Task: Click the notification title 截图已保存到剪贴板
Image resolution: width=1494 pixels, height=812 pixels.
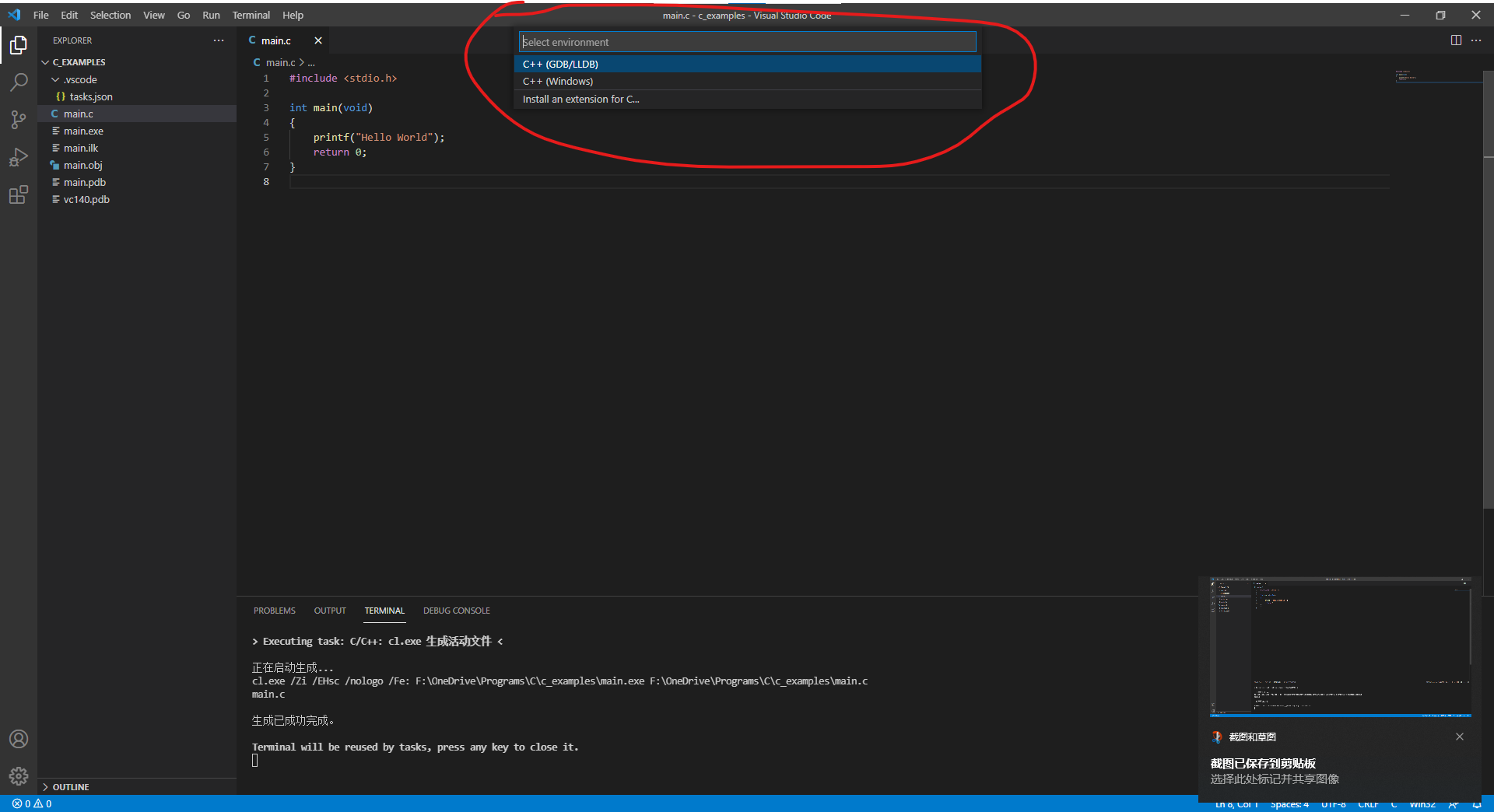Action: point(1263,763)
